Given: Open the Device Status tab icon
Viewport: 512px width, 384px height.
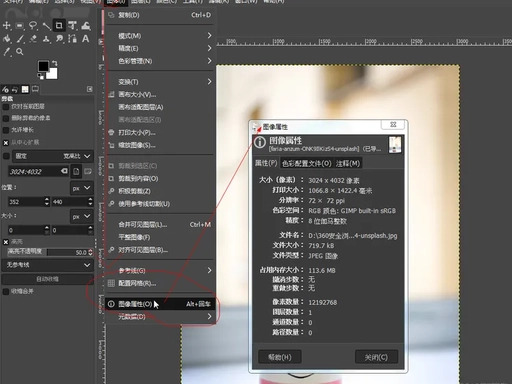Looking at the screenshot, I should coord(35,89).
